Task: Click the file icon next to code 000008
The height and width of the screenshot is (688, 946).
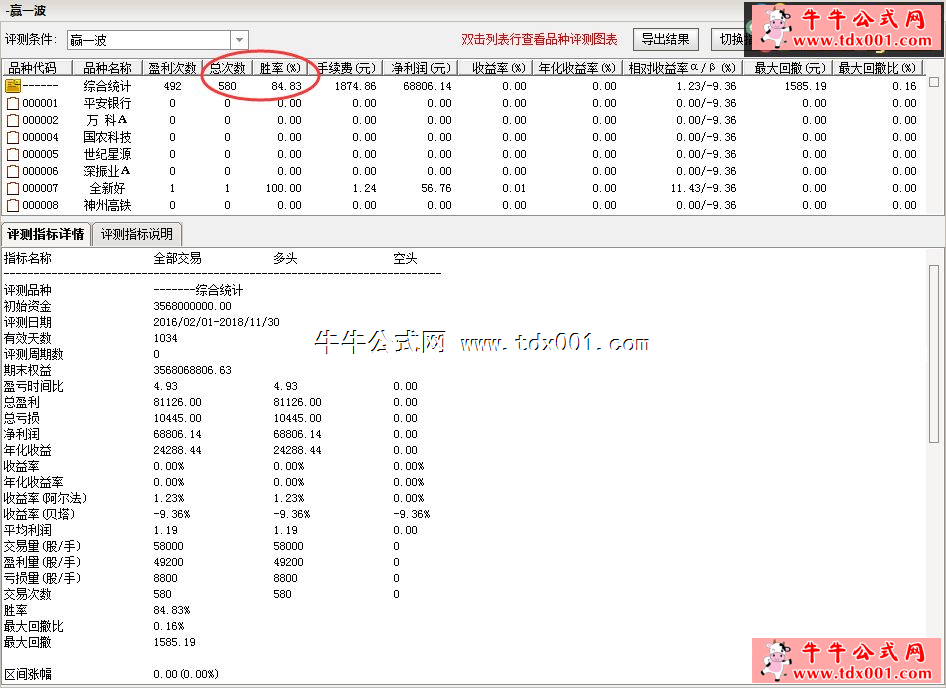Action: click(x=12, y=205)
